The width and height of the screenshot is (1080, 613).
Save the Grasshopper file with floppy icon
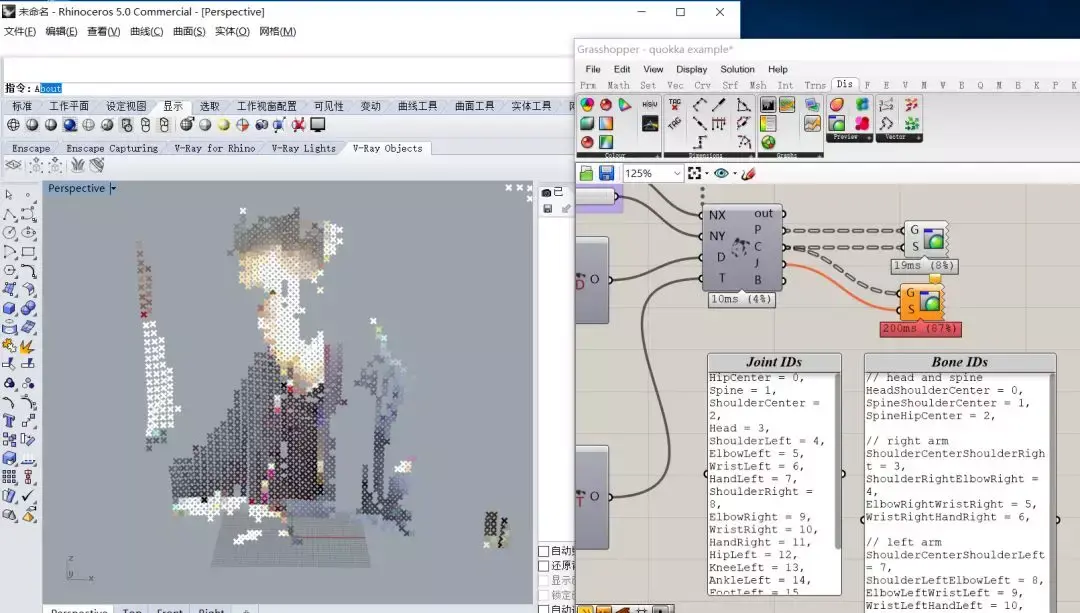point(606,174)
